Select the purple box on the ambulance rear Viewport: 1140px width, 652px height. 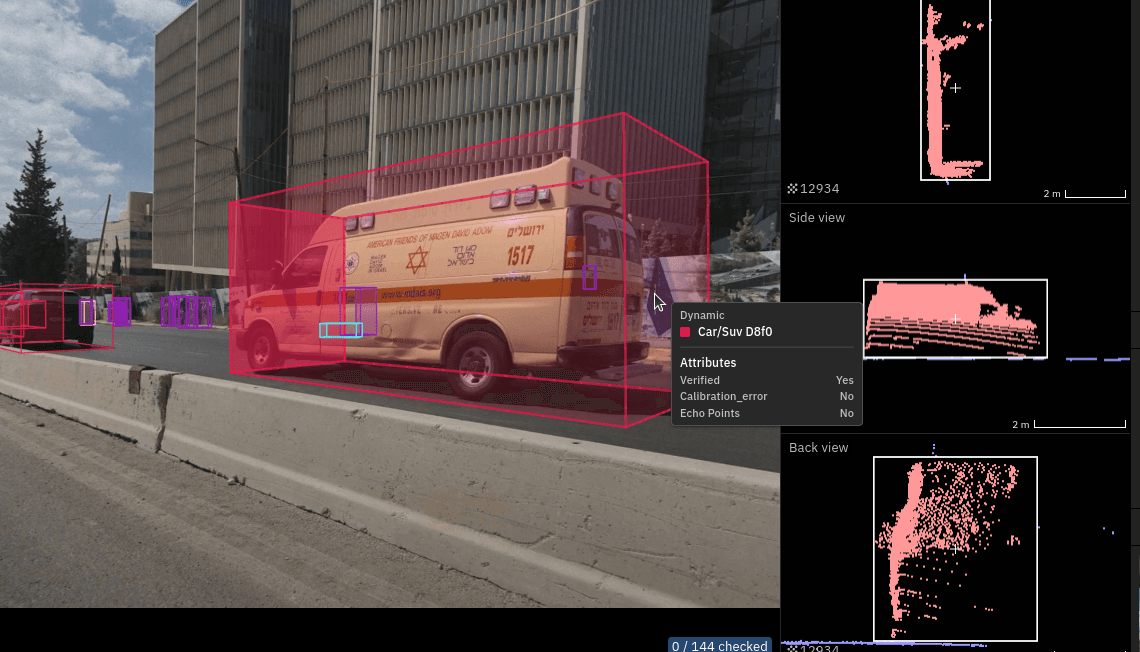pos(590,277)
